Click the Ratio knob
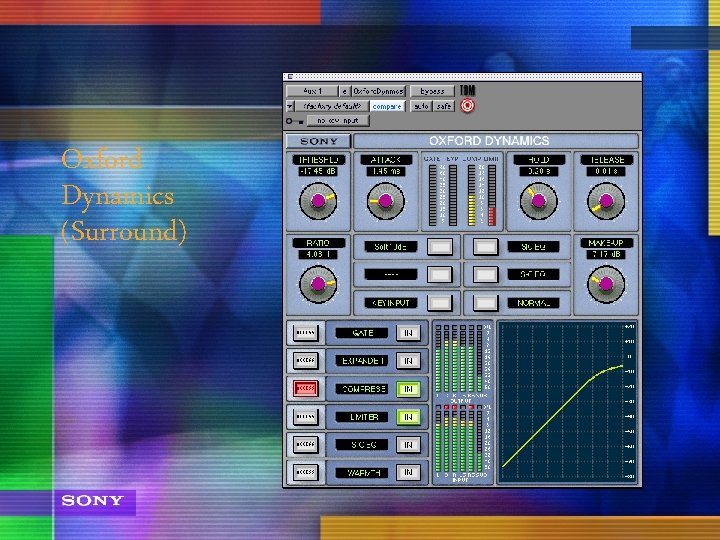The image size is (720, 540). click(318, 284)
